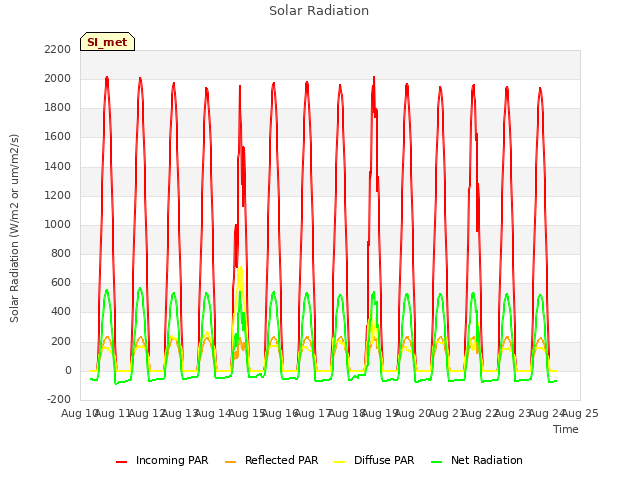Toggle the Incoming PAR legend entry
This screenshot has height=480, width=640.
click(162, 460)
